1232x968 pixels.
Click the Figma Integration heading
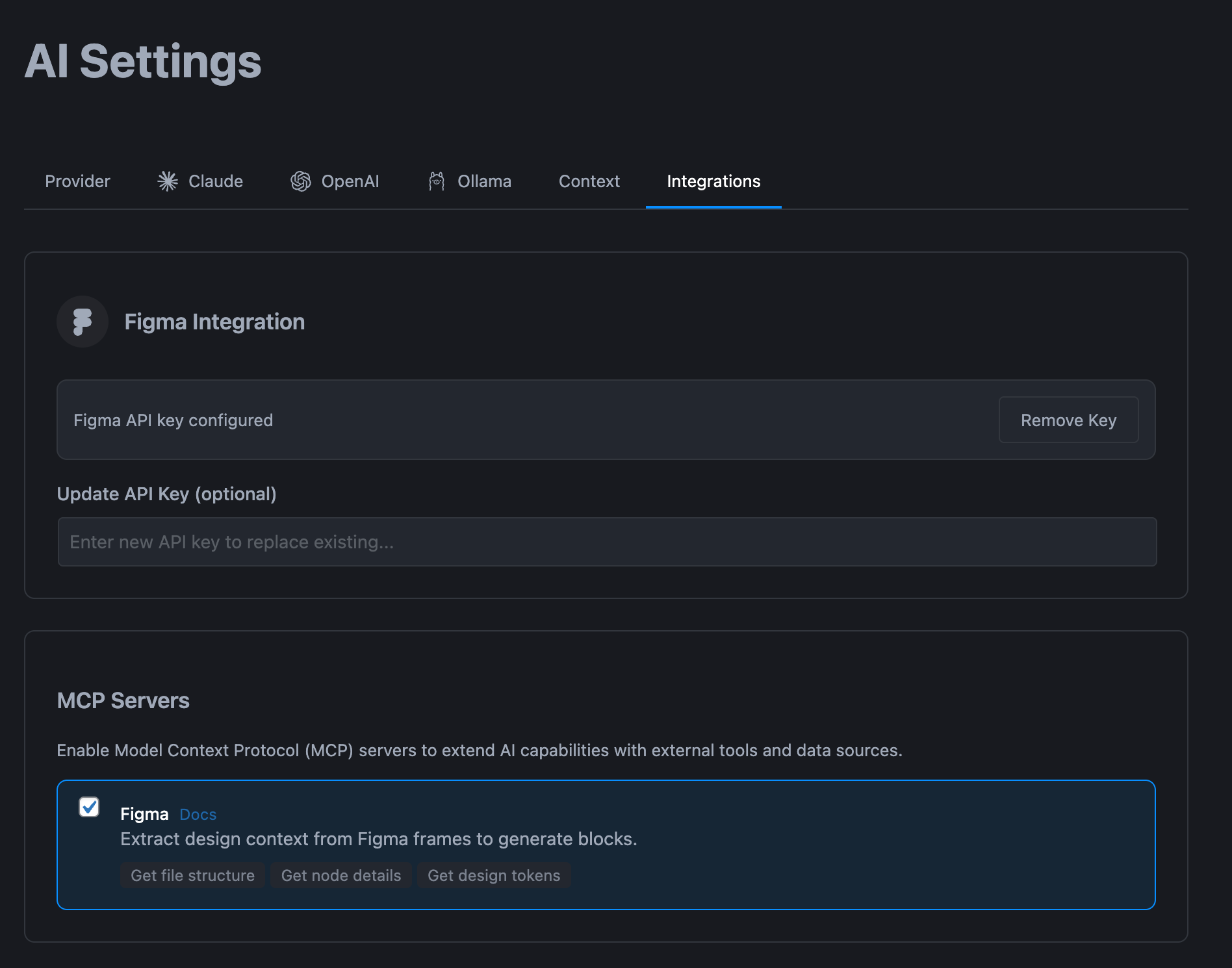tap(214, 322)
